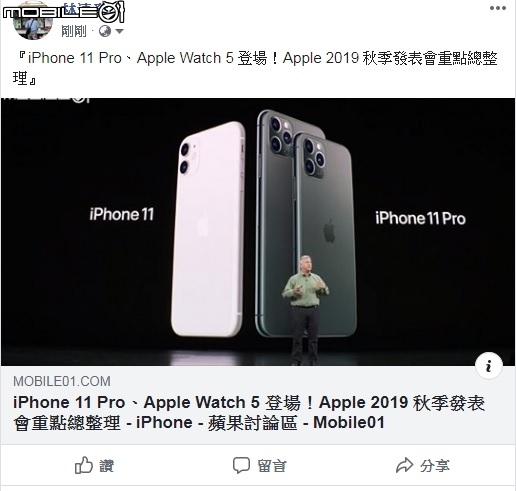
Task: Open the poster's profile avatar
Action: (33, 23)
